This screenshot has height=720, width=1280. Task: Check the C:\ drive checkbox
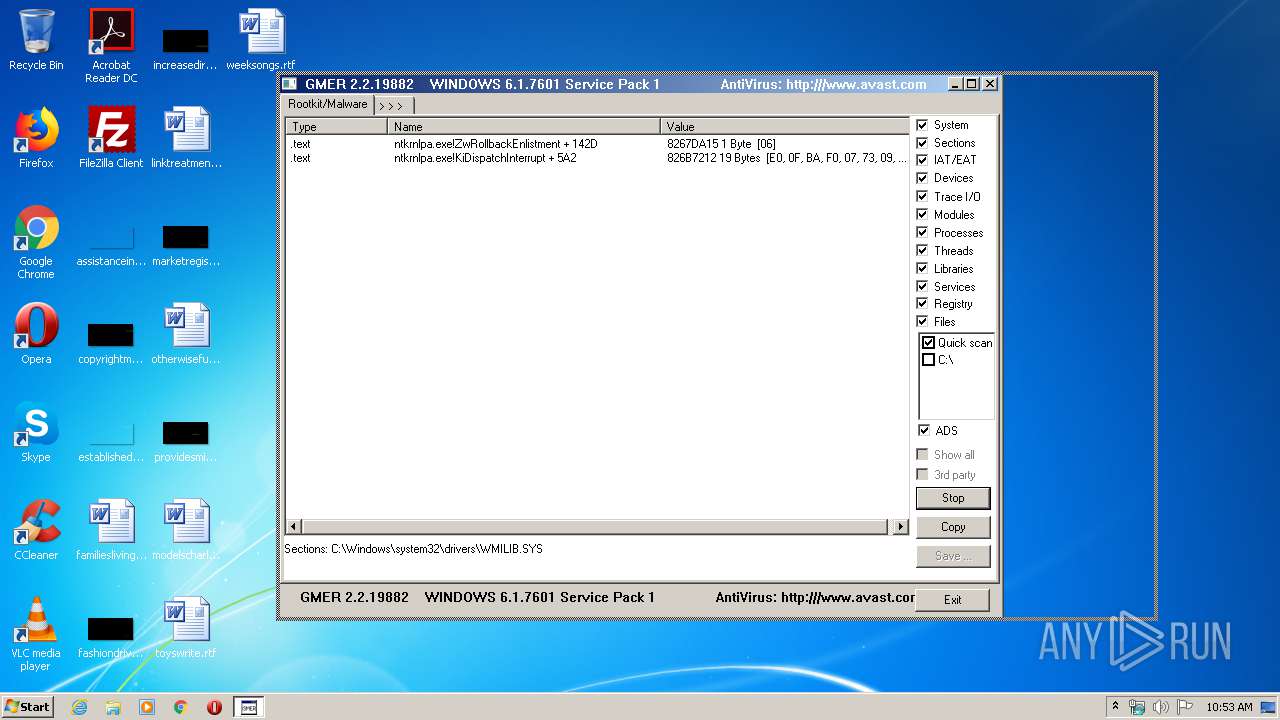(x=928, y=360)
